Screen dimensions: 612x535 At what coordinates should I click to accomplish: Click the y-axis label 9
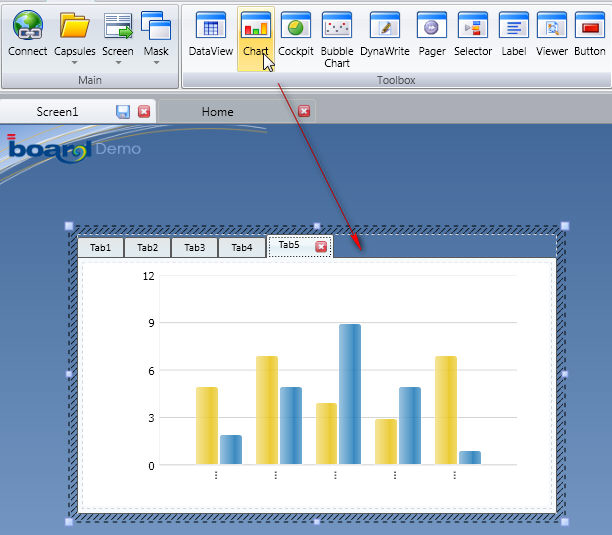pos(151,323)
